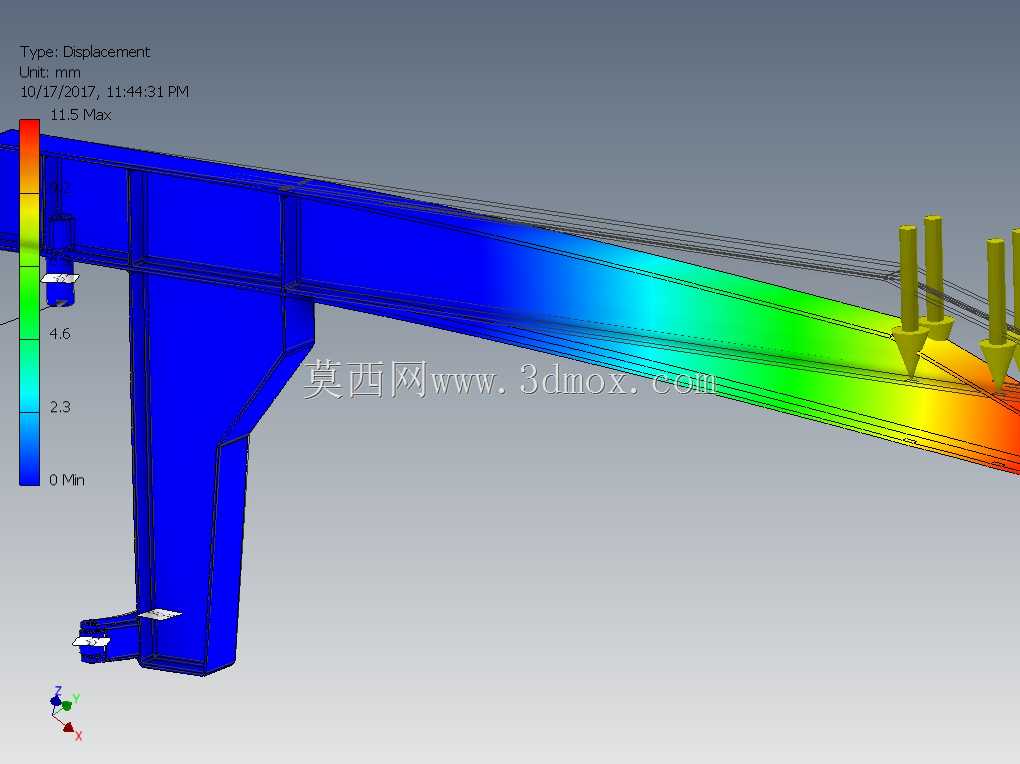Select the '4.6' legend value
Screen dimensions: 1020x764
60,334
